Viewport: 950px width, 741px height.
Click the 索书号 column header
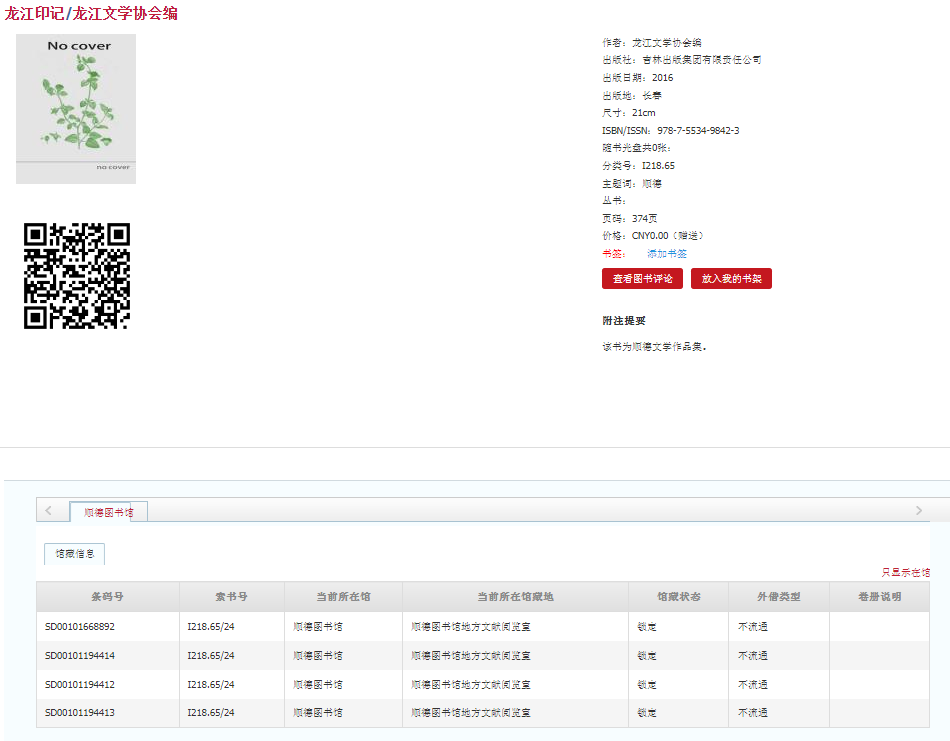(231, 597)
